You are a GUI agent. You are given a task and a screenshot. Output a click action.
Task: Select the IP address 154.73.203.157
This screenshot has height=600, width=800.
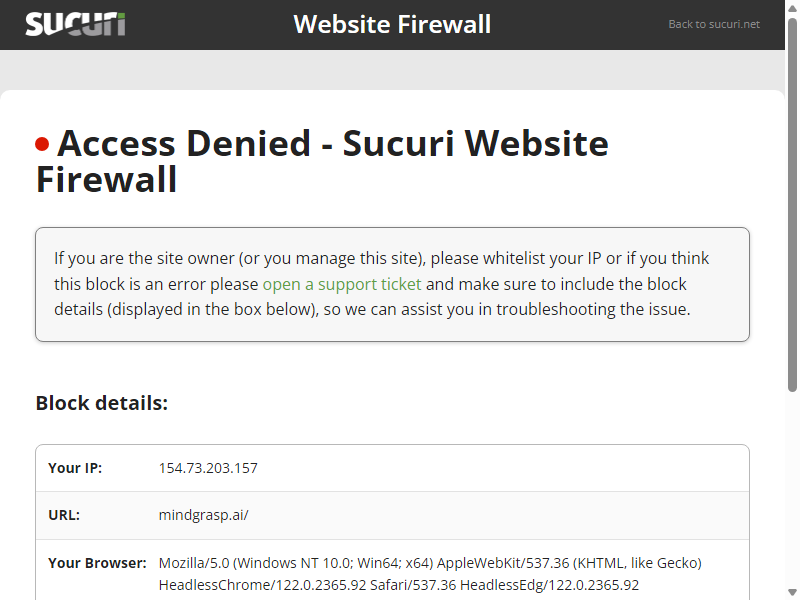pos(208,468)
